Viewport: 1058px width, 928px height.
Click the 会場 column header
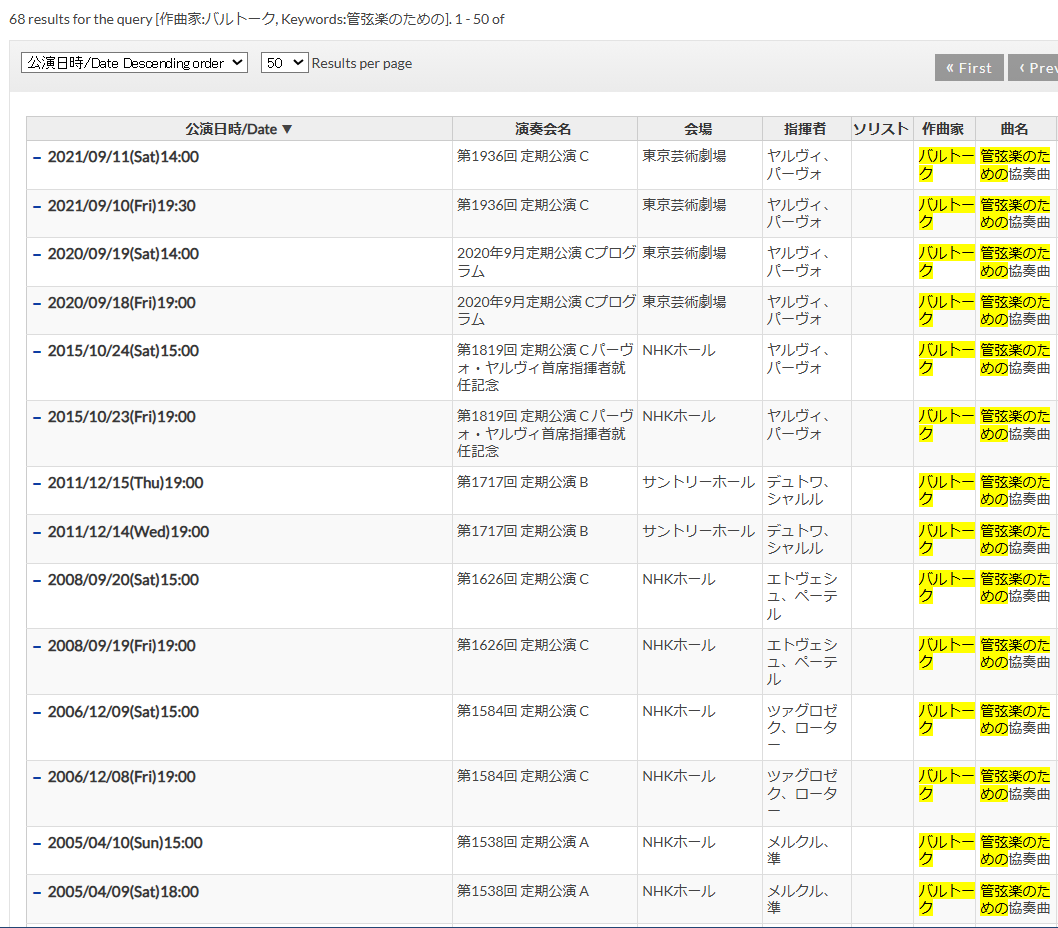pos(699,129)
